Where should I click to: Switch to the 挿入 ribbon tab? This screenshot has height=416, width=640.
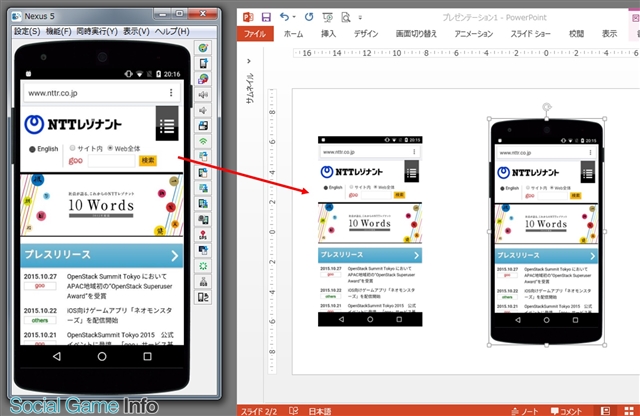tap(329, 34)
